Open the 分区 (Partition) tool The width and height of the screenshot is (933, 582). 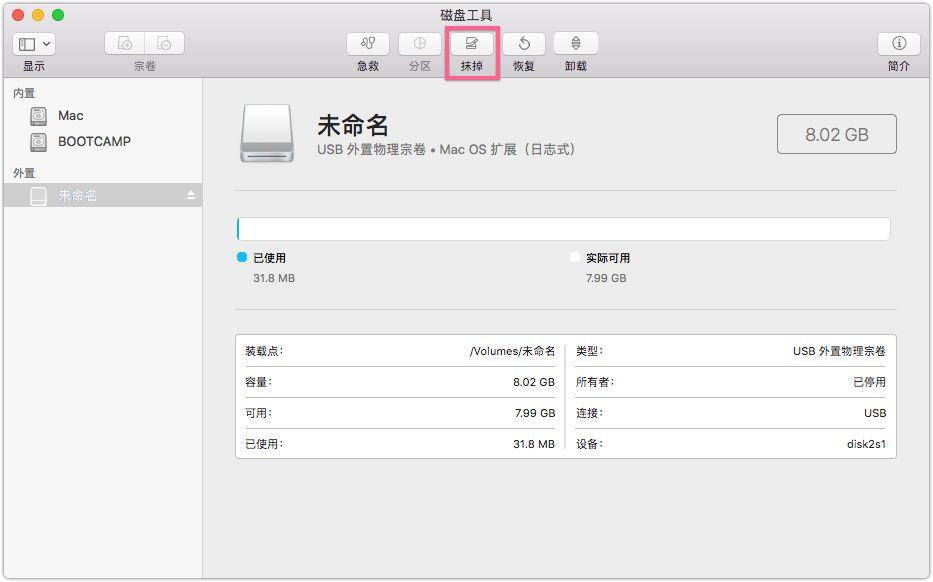419,44
